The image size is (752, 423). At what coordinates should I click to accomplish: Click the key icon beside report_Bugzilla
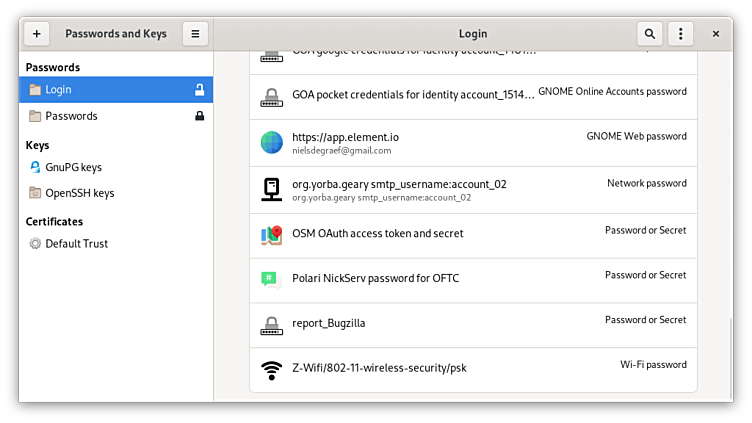point(271,325)
